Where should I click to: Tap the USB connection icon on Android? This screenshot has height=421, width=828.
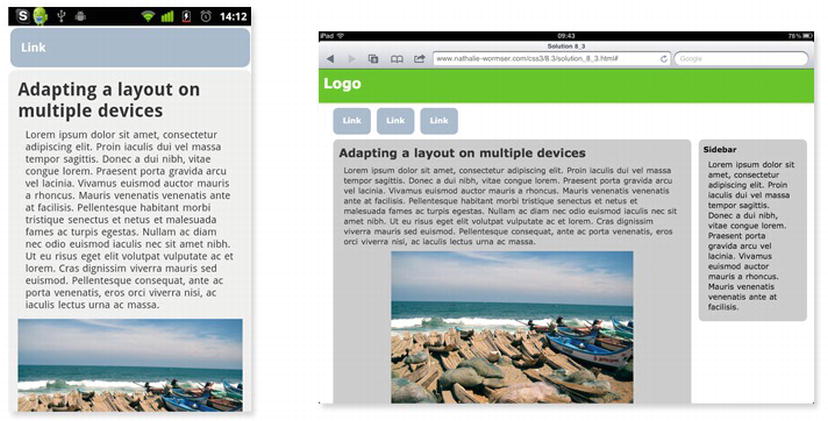coord(61,16)
